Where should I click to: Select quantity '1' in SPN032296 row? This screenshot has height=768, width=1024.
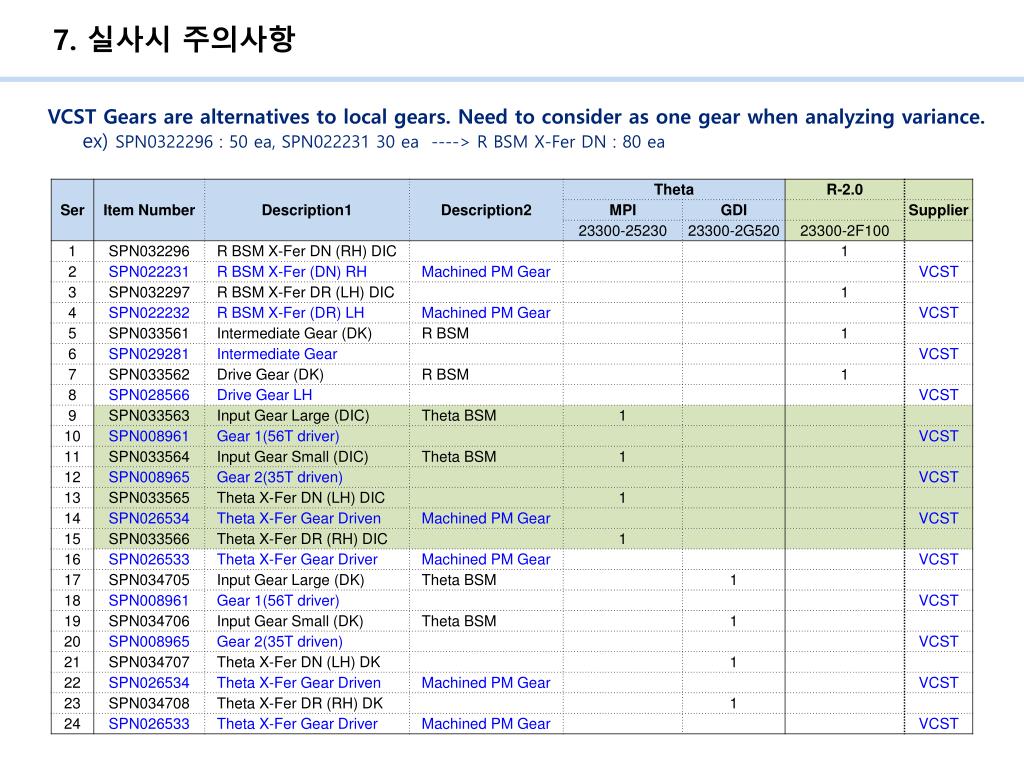[x=844, y=251]
